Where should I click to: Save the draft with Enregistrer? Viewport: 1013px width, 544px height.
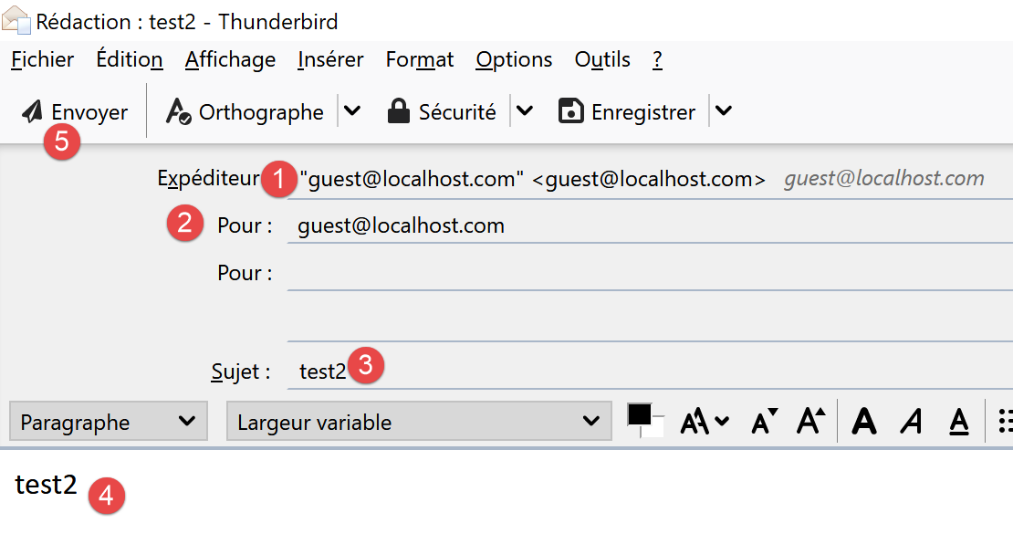pyautogui.click(x=626, y=112)
